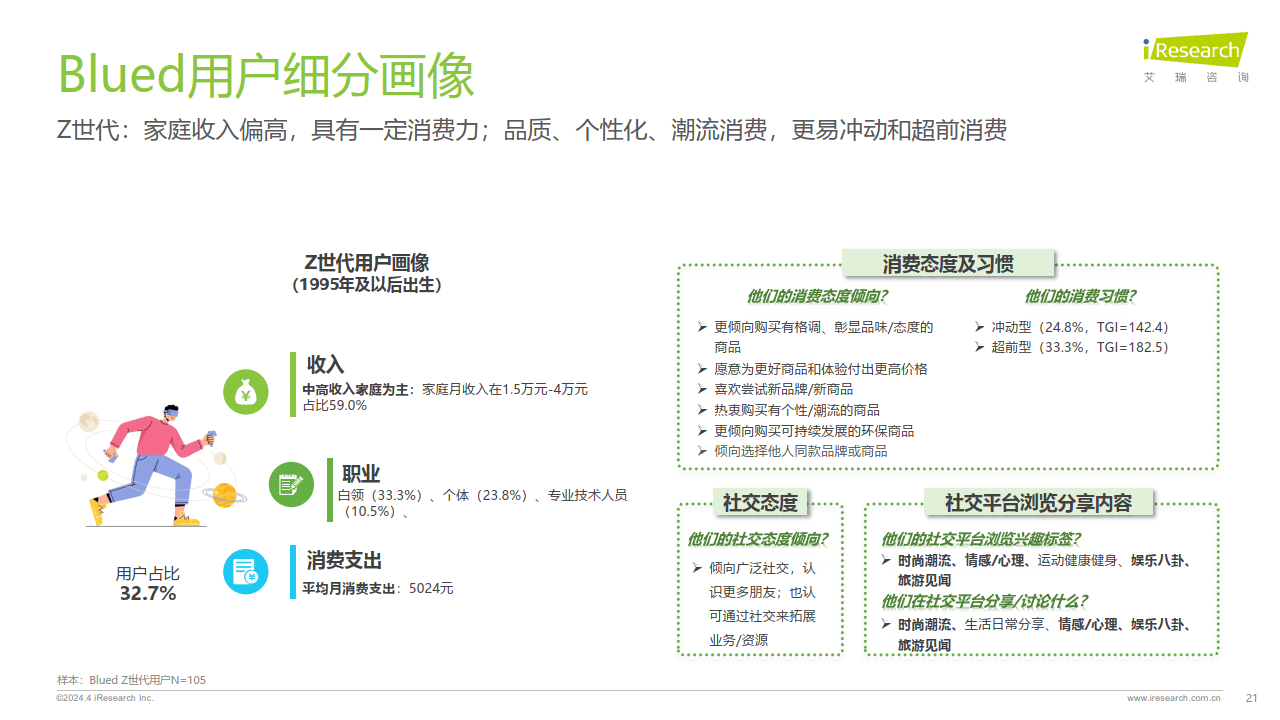This screenshot has width=1280, height=720.
Task: Click the iResearch logo
Action: pyautogui.click(x=1195, y=49)
